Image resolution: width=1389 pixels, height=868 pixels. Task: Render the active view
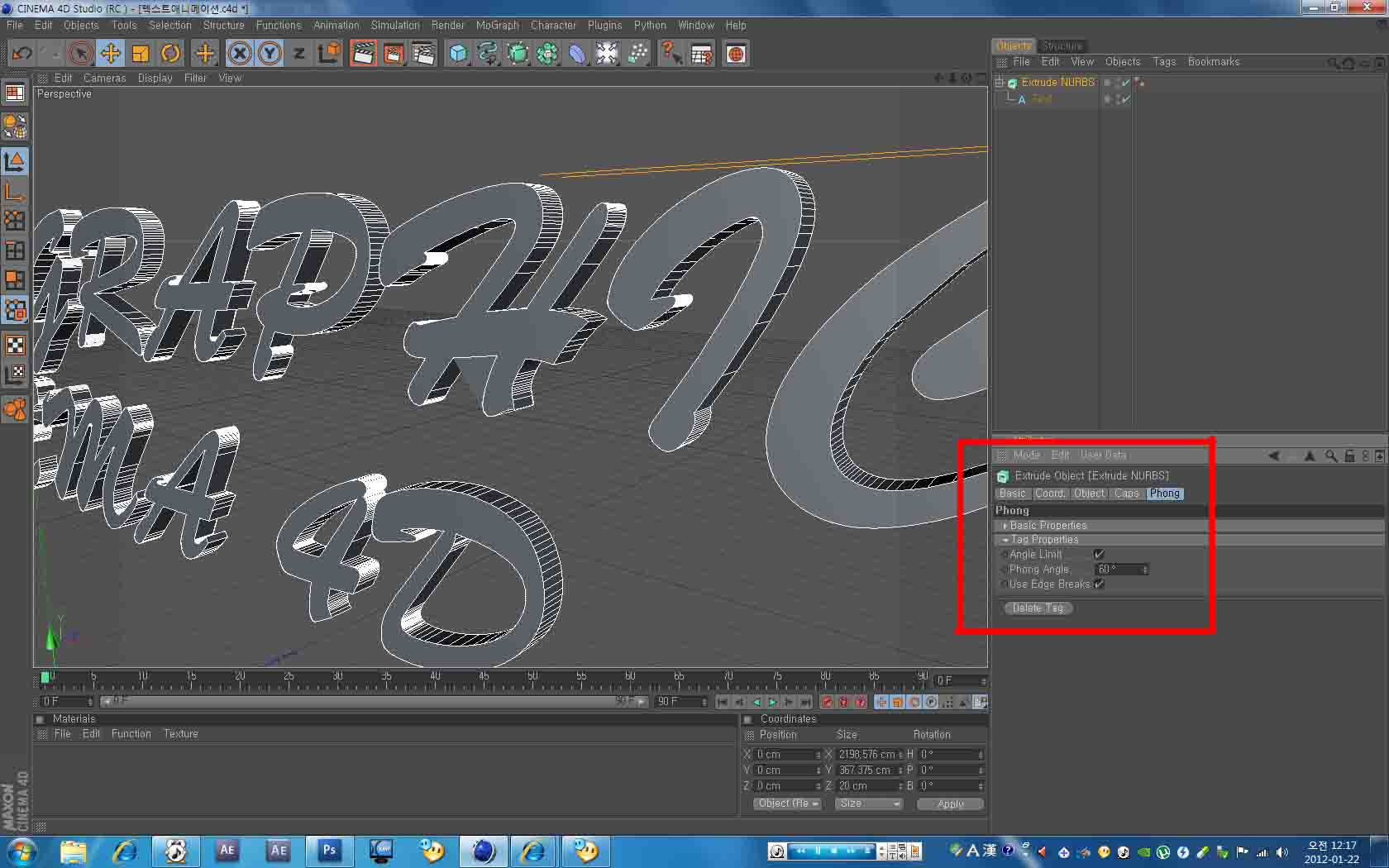tap(363, 54)
